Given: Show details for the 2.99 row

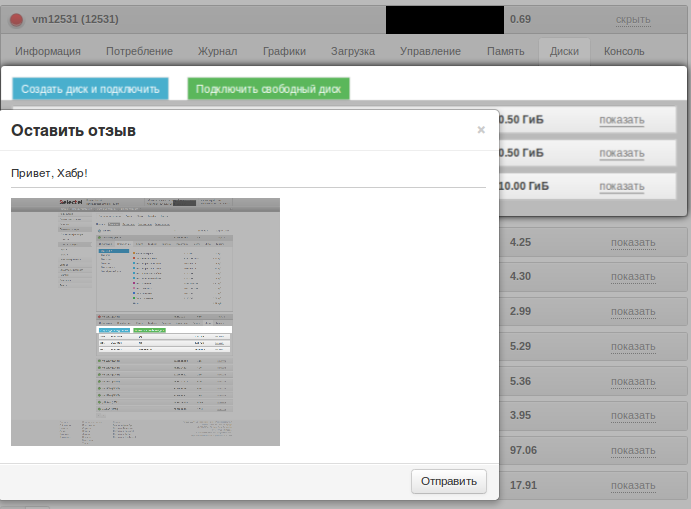Looking at the screenshot, I should [633, 312].
